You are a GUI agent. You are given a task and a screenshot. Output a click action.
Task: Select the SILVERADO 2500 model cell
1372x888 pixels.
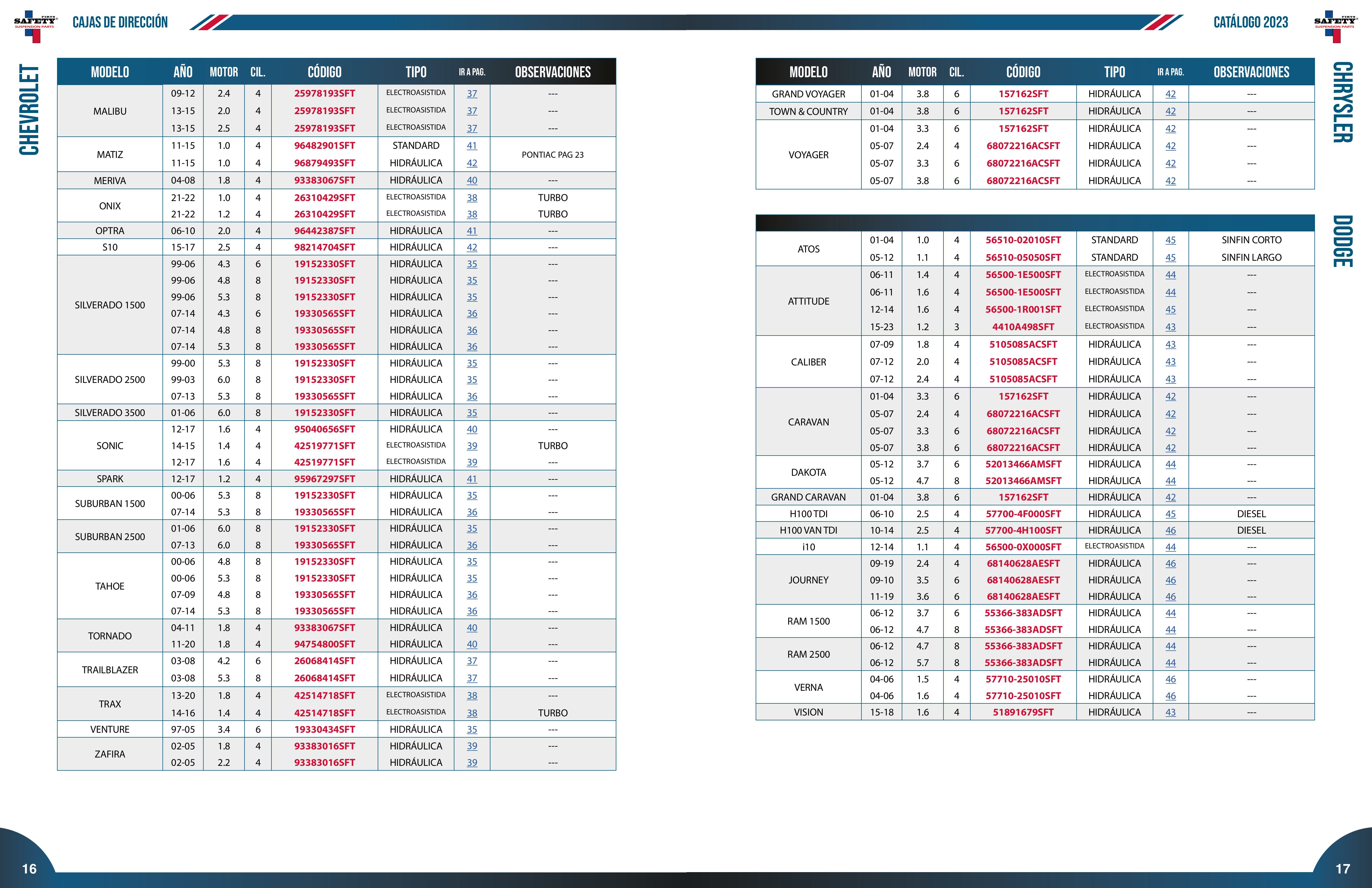(x=110, y=379)
